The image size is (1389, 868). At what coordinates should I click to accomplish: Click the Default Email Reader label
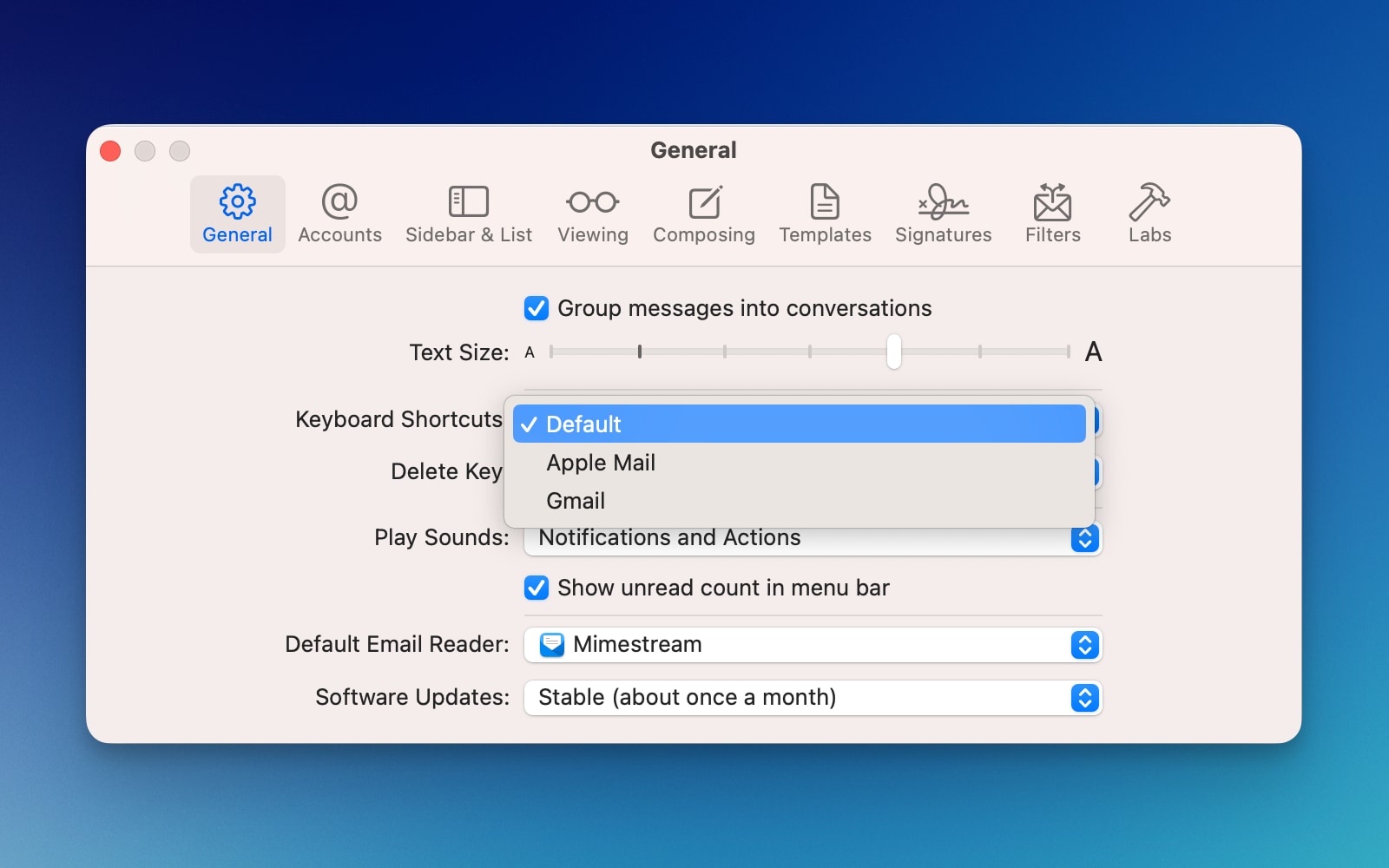(x=398, y=644)
